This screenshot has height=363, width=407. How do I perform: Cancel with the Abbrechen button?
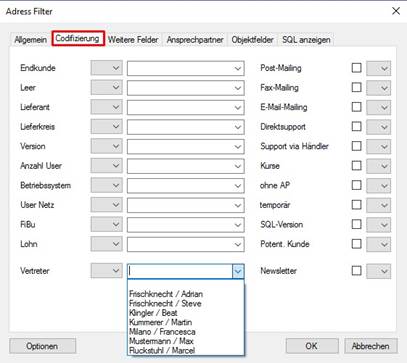[x=371, y=346]
